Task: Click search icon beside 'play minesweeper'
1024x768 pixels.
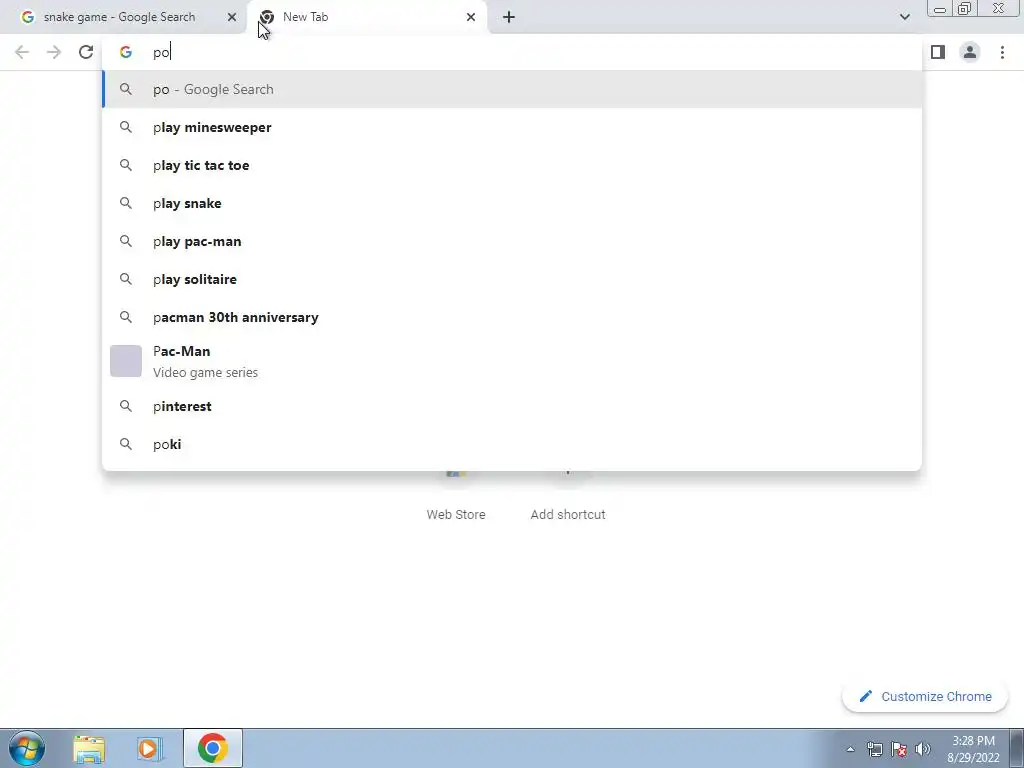Action: pyautogui.click(x=125, y=127)
